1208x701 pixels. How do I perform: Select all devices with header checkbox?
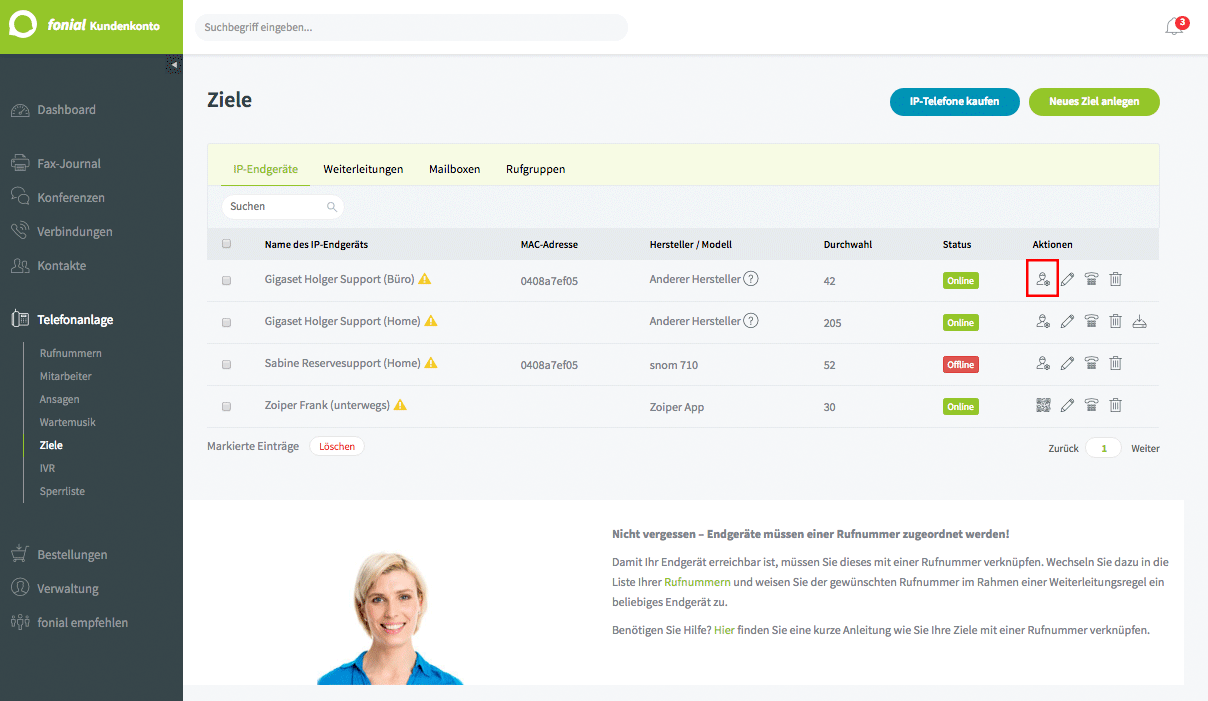pos(226,243)
